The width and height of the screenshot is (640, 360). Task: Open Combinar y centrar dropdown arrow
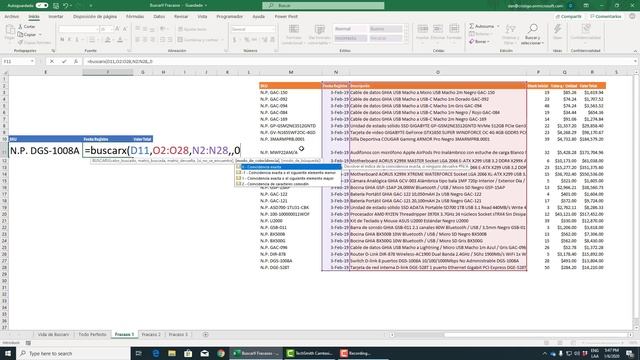[x=222, y=40]
